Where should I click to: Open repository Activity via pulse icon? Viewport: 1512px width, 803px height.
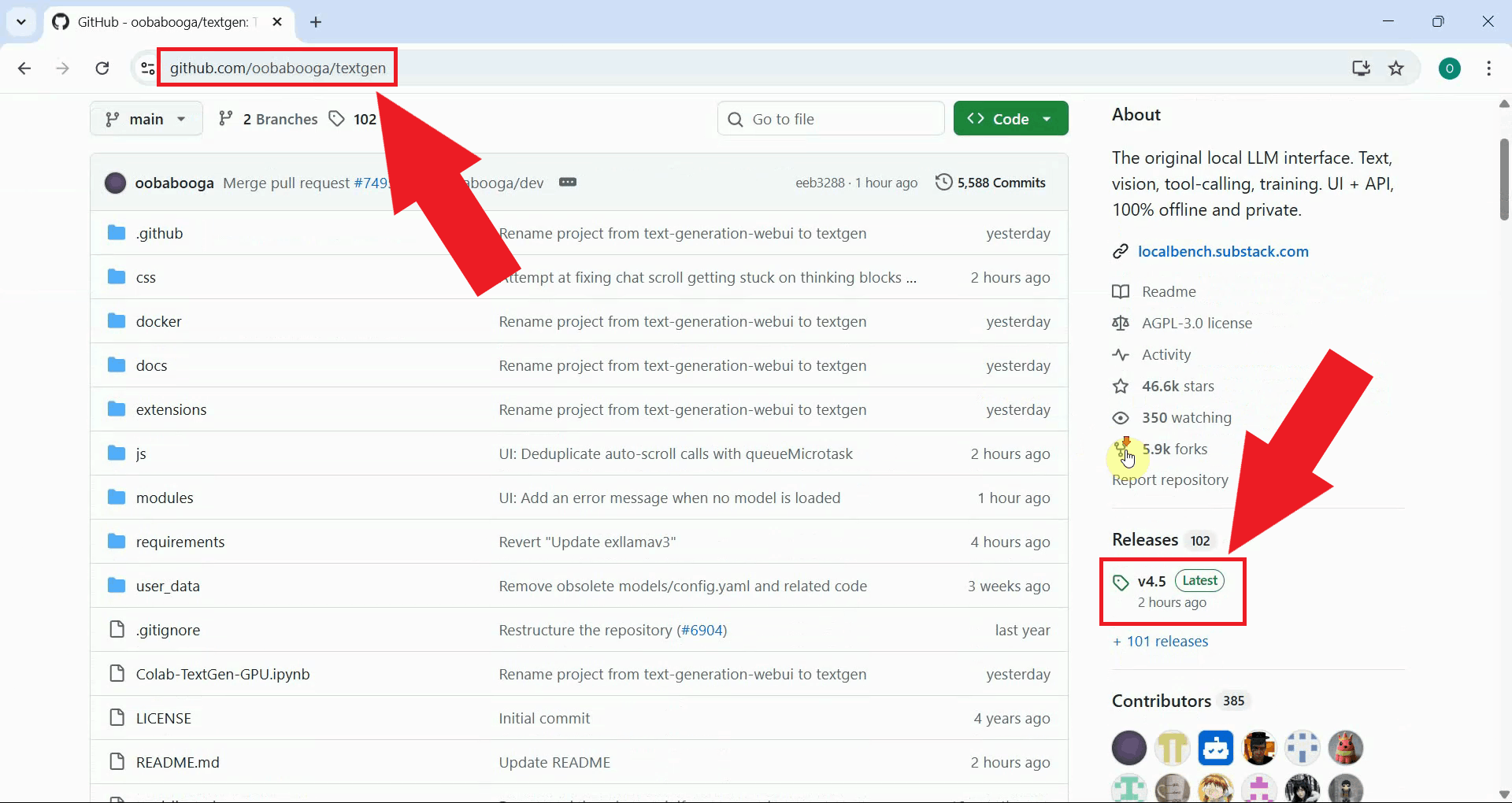coord(1165,354)
